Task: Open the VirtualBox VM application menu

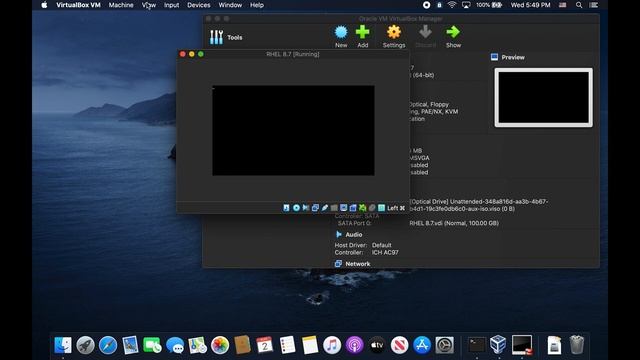Action: 78,5
